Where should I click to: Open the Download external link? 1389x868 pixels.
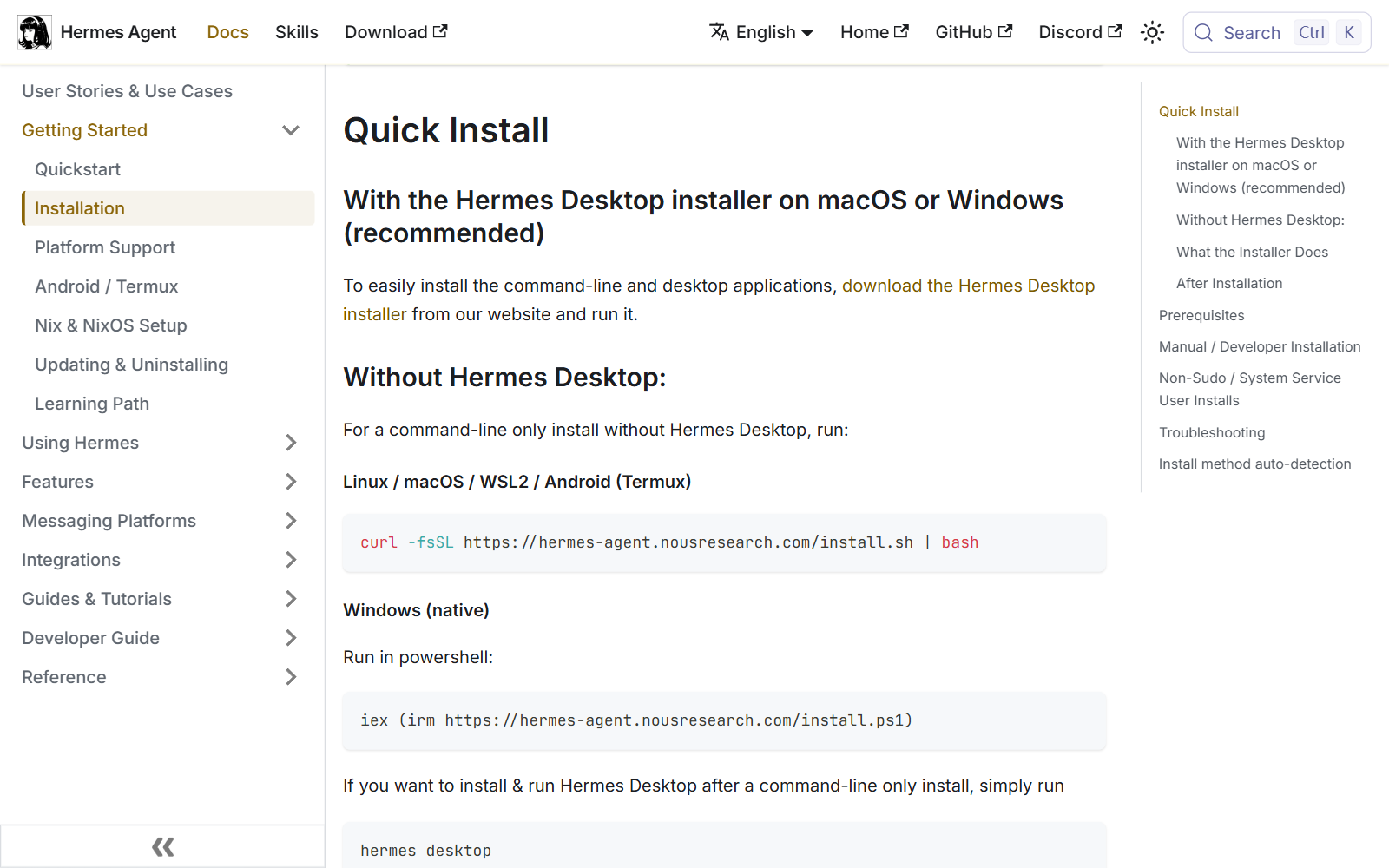coord(396,32)
